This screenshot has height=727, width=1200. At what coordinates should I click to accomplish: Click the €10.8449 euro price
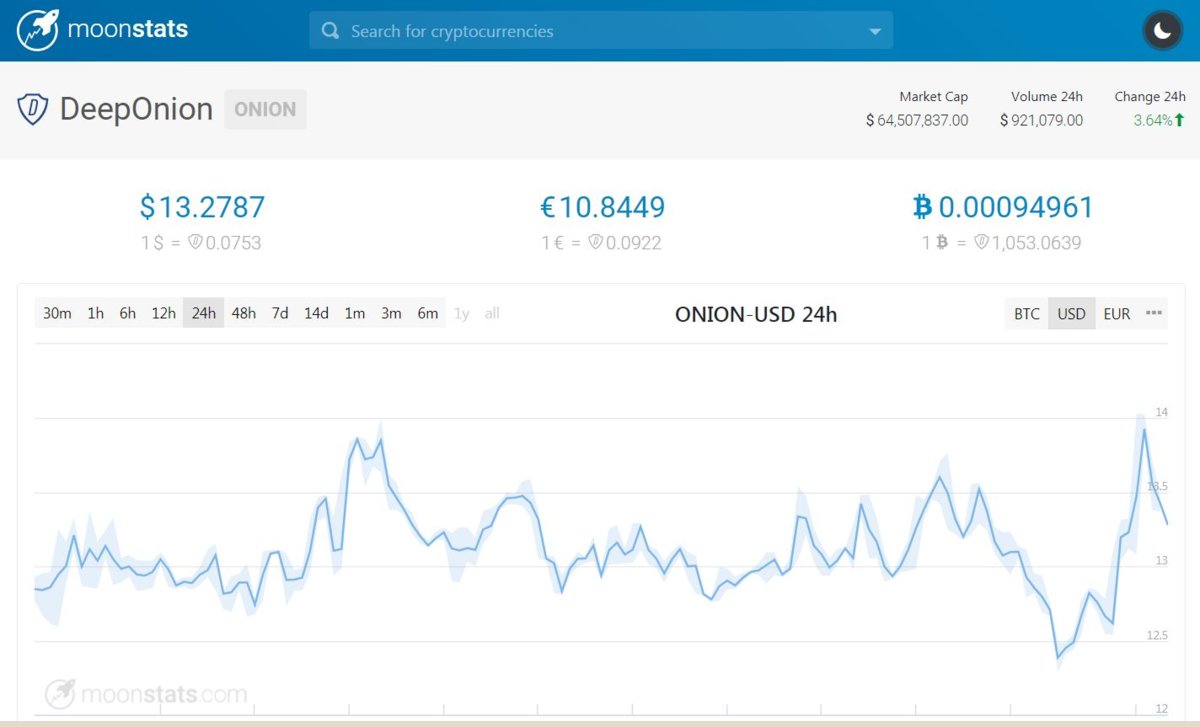pos(602,207)
